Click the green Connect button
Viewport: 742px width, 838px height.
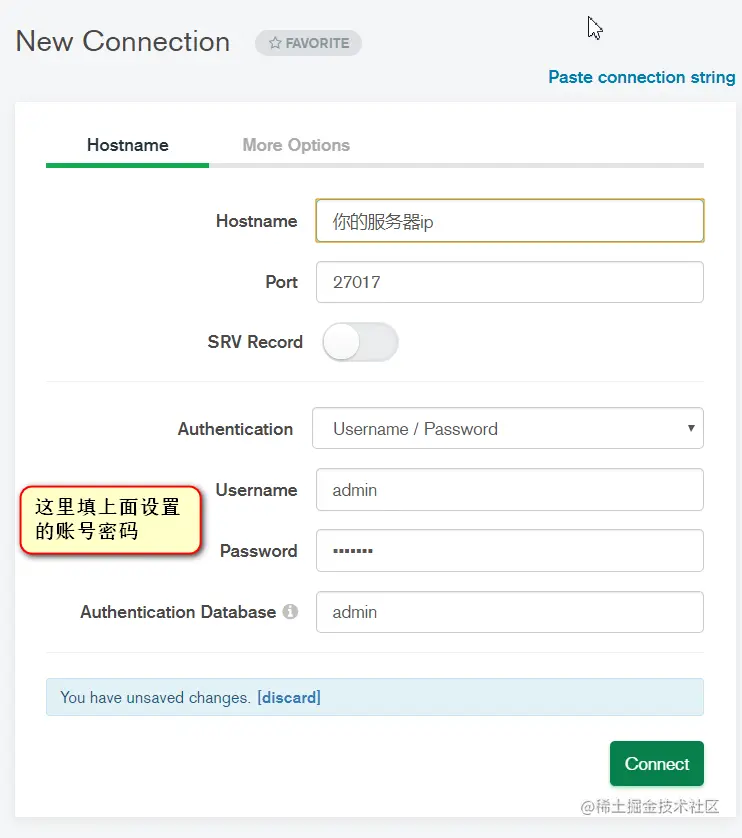point(656,763)
